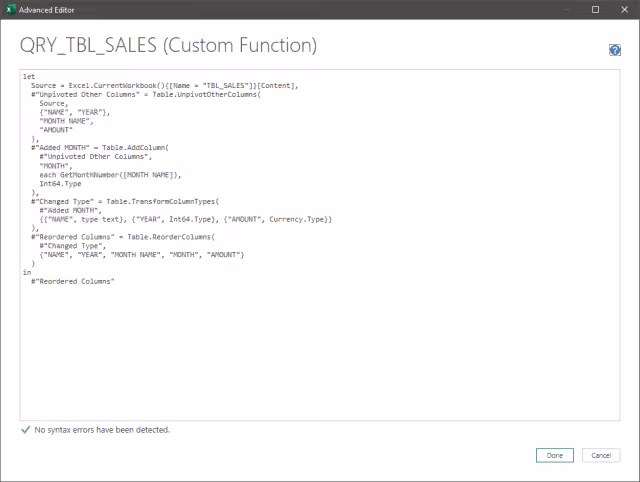Click the final #"Reordered Columns" line

coord(73,282)
